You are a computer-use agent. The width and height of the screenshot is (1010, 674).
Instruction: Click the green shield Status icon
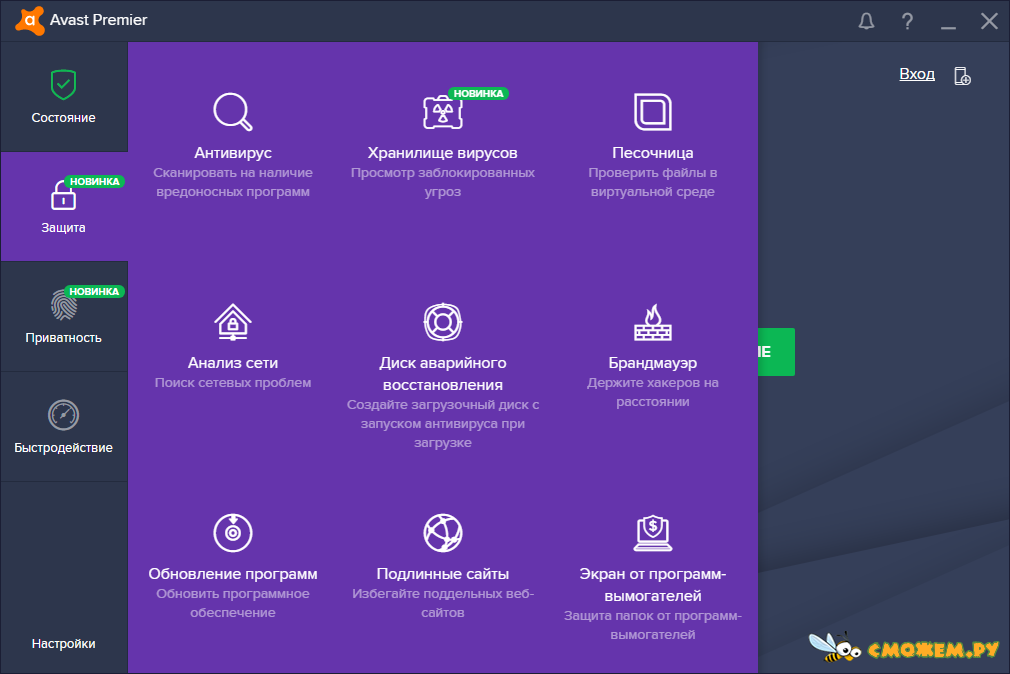click(63, 84)
